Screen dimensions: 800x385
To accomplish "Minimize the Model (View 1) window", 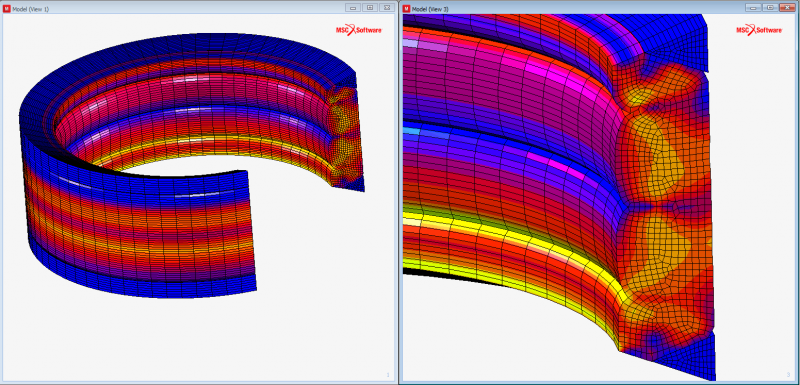I will click(353, 8).
